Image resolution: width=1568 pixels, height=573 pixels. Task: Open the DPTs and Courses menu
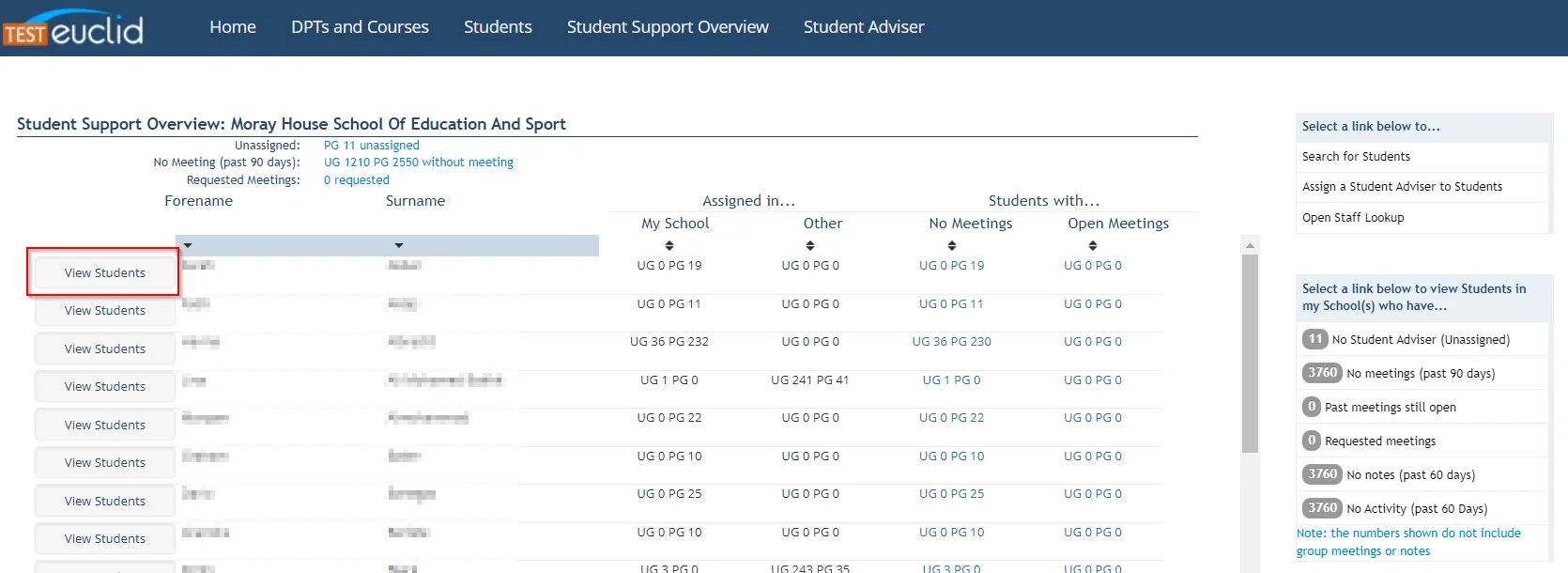click(x=360, y=27)
